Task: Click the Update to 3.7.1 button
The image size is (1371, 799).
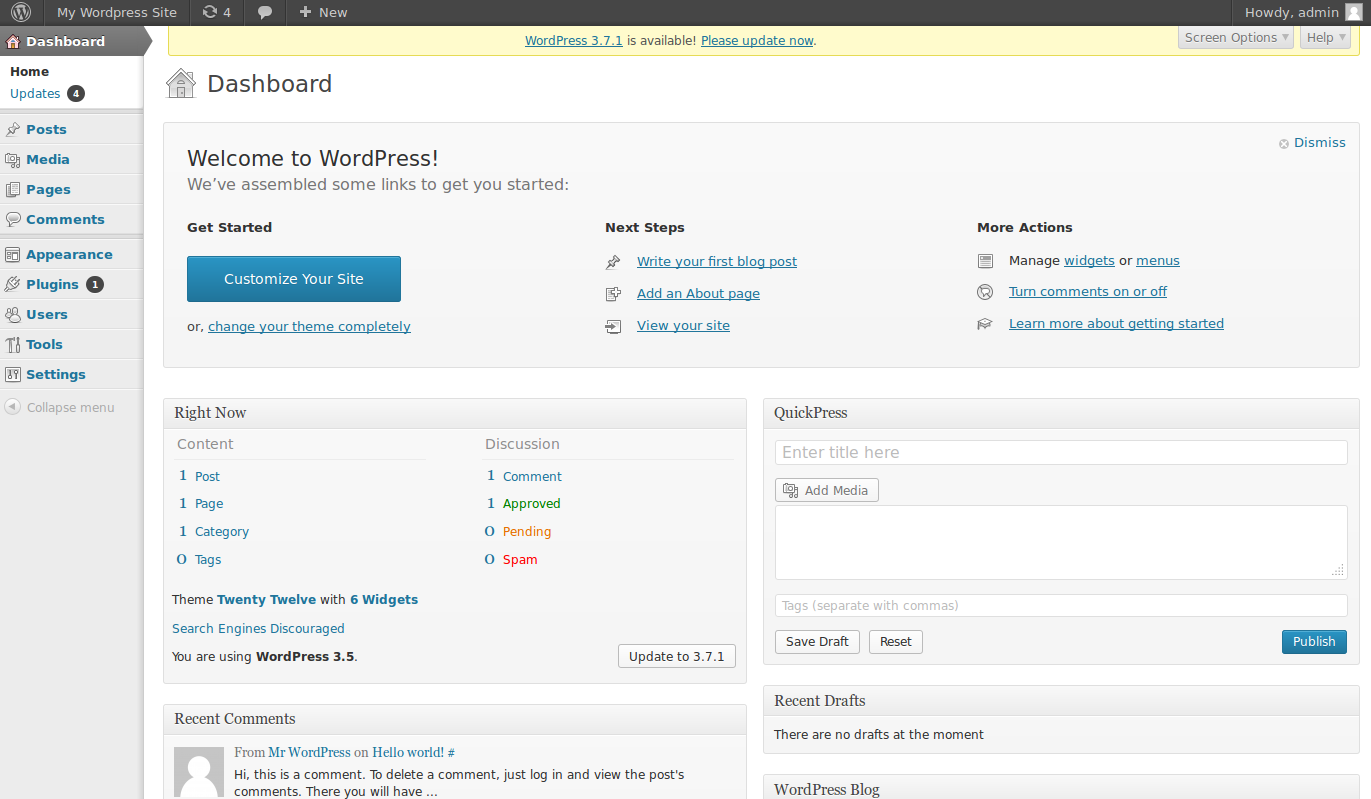Action: pos(677,656)
